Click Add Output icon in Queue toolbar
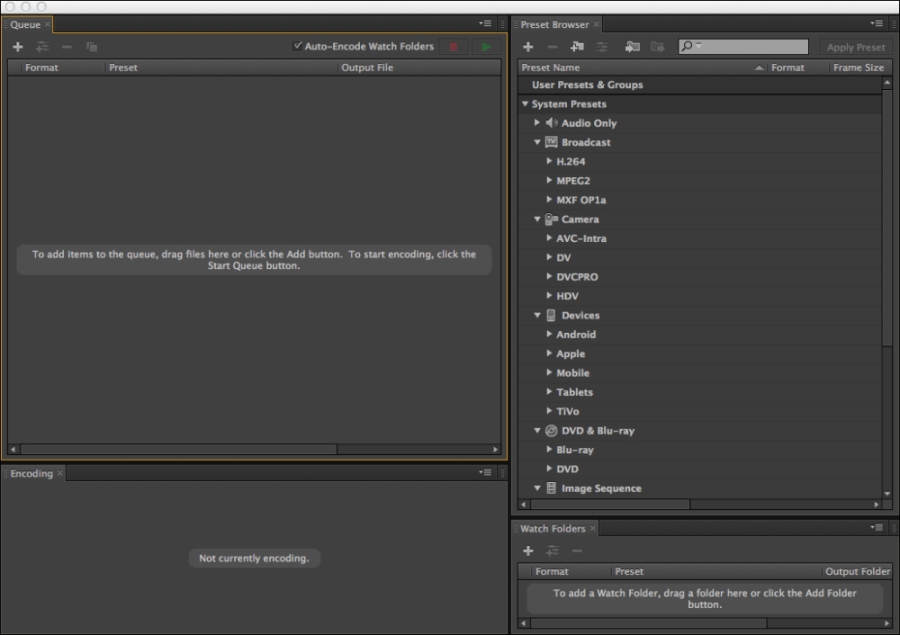This screenshot has width=900, height=635. tap(42, 47)
